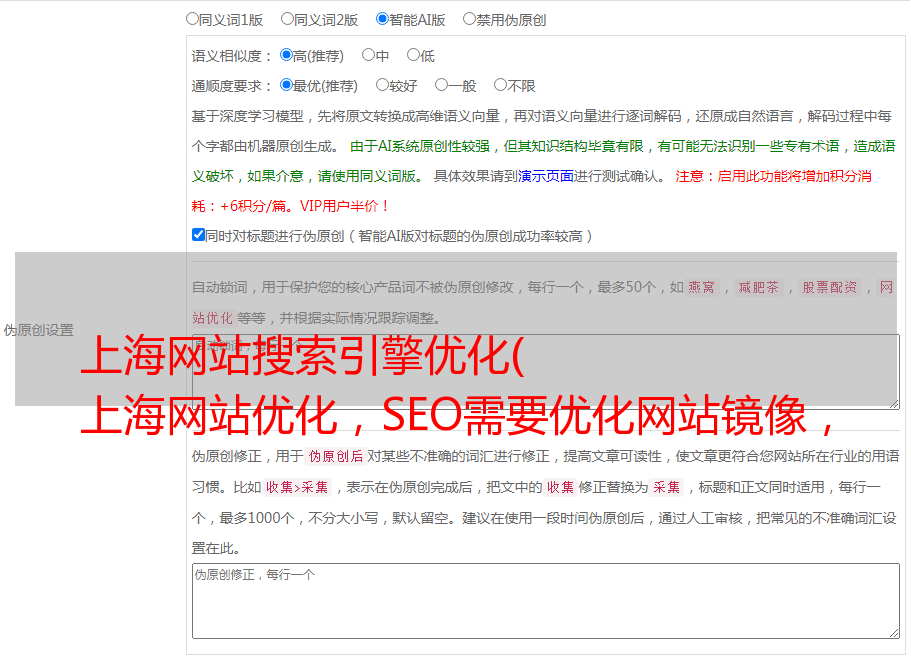Set 通顺度要求 to 一般
The image size is (911, 658).
(x=442, y=85)
